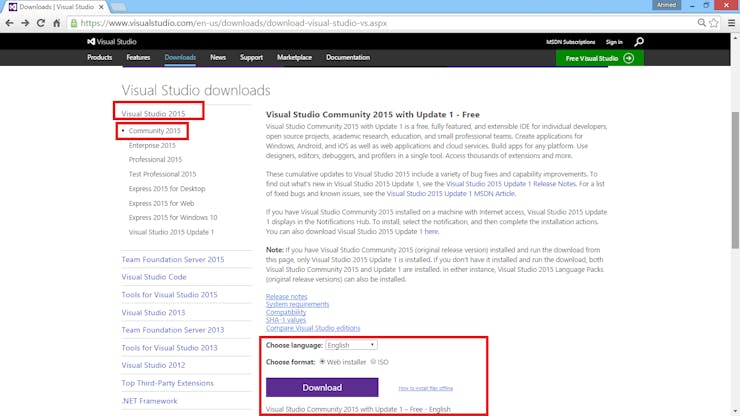Viewport: 740px width, 416px height.
Task: Open Top Third-Party Extensions section
Action: pos(168,383)
